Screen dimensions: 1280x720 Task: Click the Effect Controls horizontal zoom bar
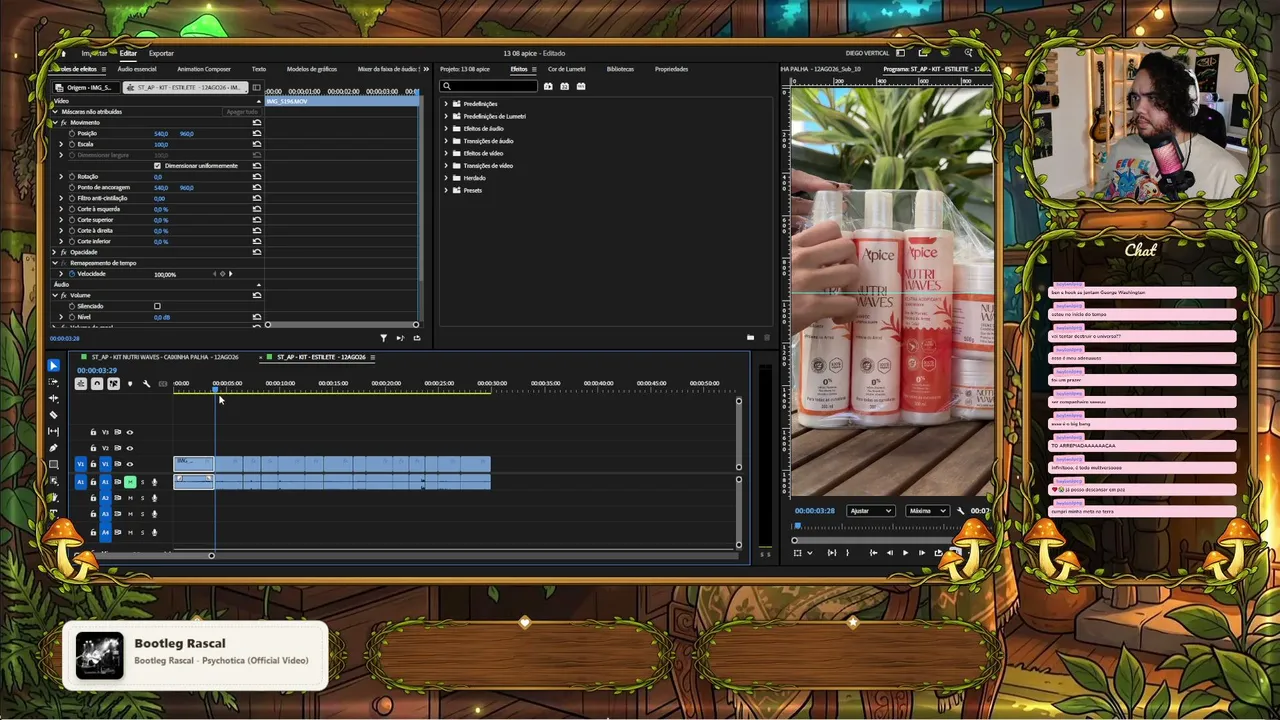point(342,325)
